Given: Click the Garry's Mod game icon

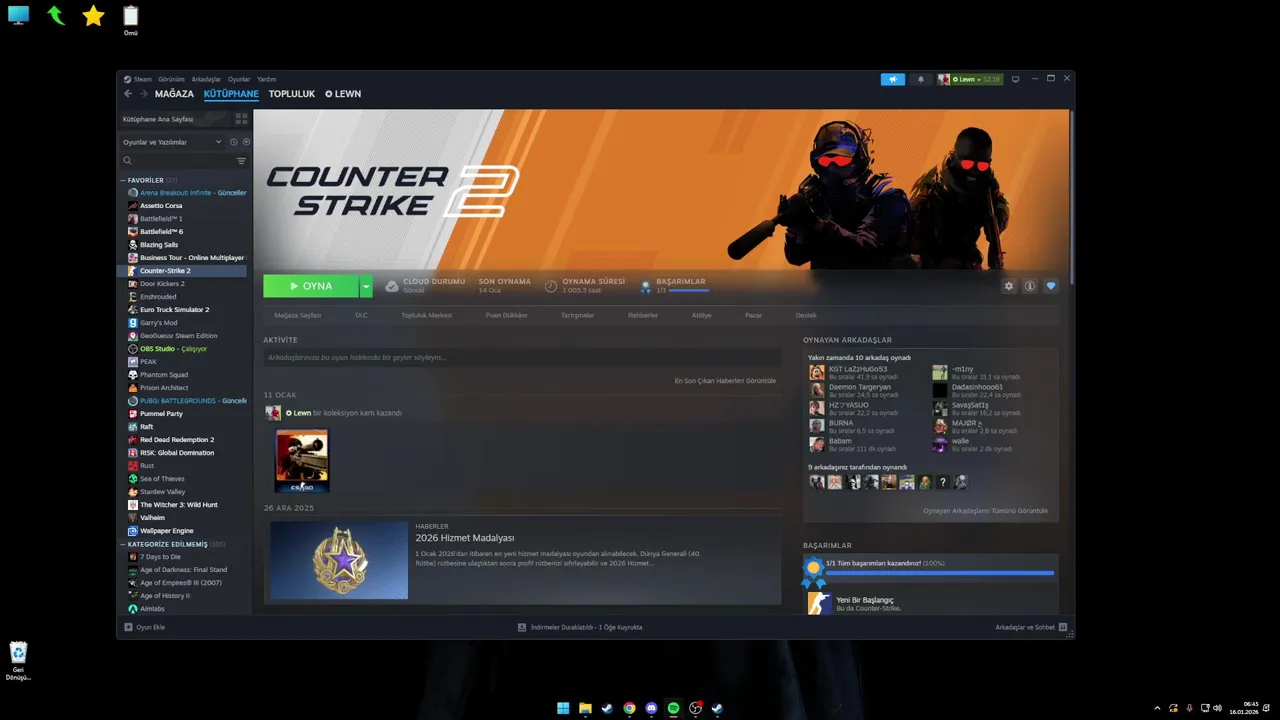Looking at the screenshot, I should 133,323.
